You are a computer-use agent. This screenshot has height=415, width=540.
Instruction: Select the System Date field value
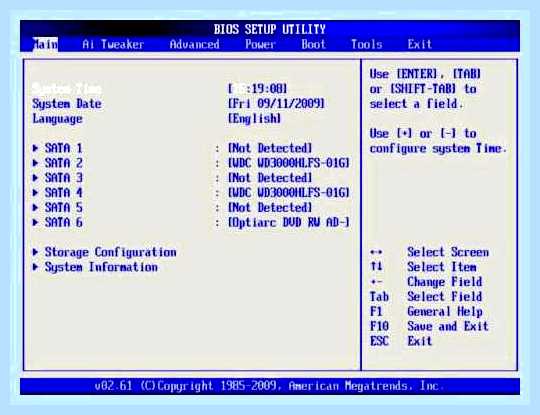click(276, 104)
